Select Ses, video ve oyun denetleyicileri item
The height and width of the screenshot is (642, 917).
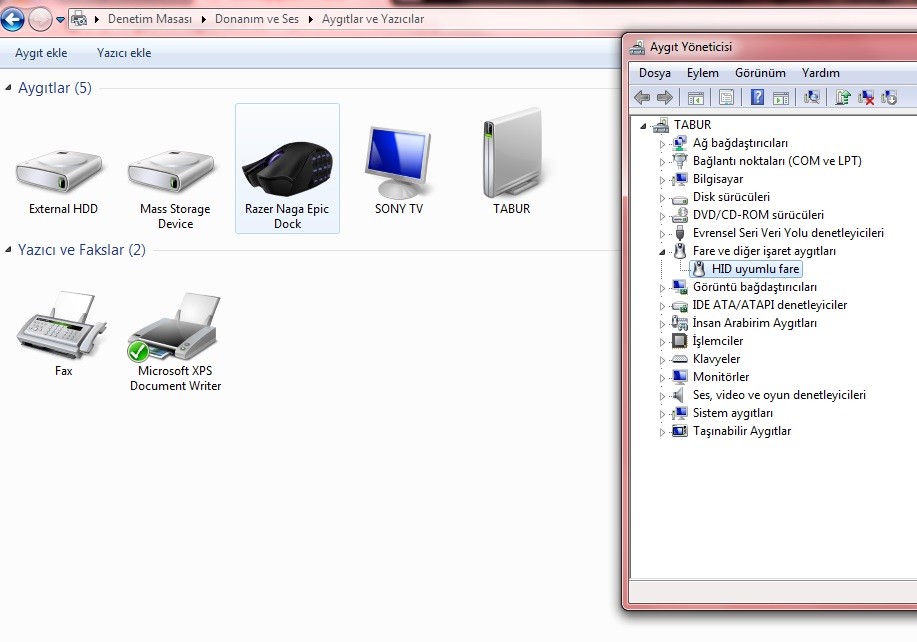click(x=779, y=395)
